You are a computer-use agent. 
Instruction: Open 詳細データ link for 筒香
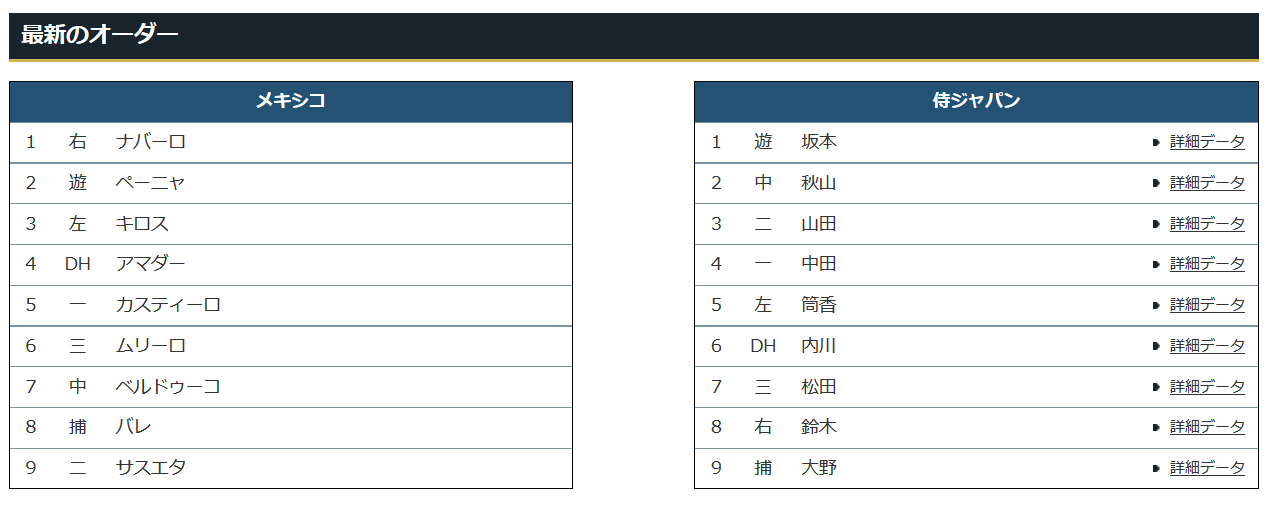(1207, 305)
